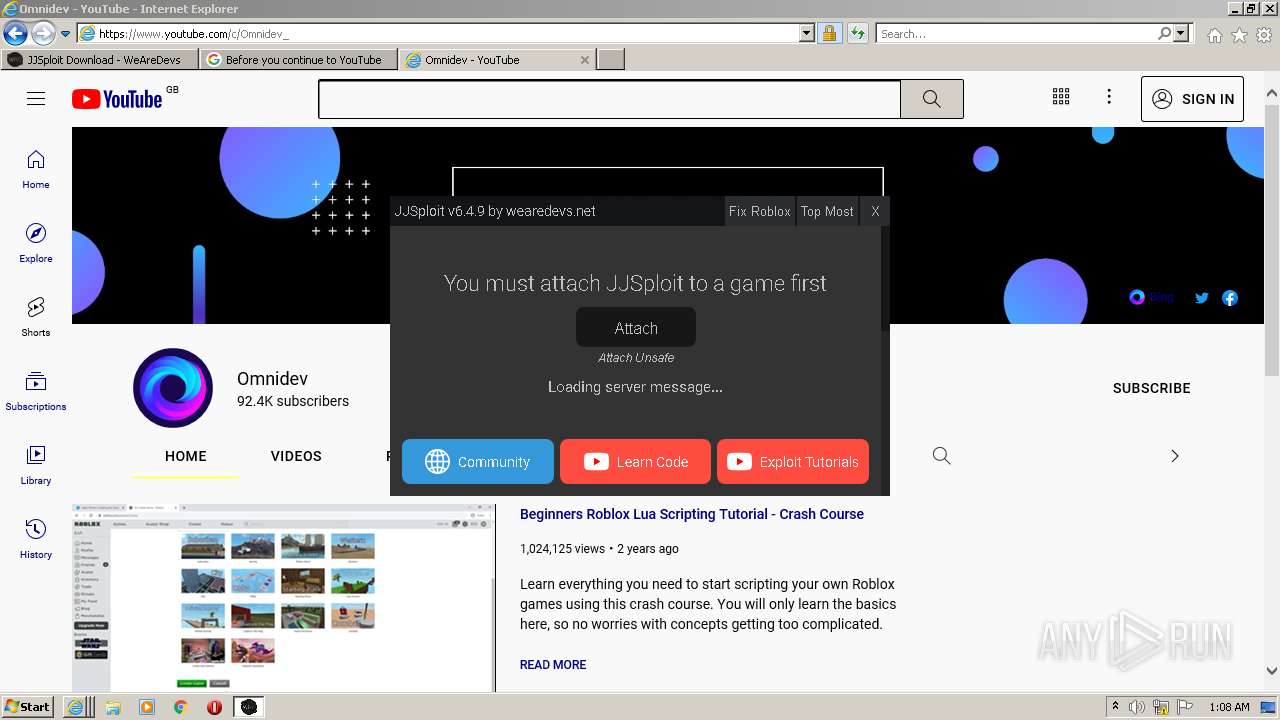
Task: Click the JJSploit taskbar icon
Action: 248,707
